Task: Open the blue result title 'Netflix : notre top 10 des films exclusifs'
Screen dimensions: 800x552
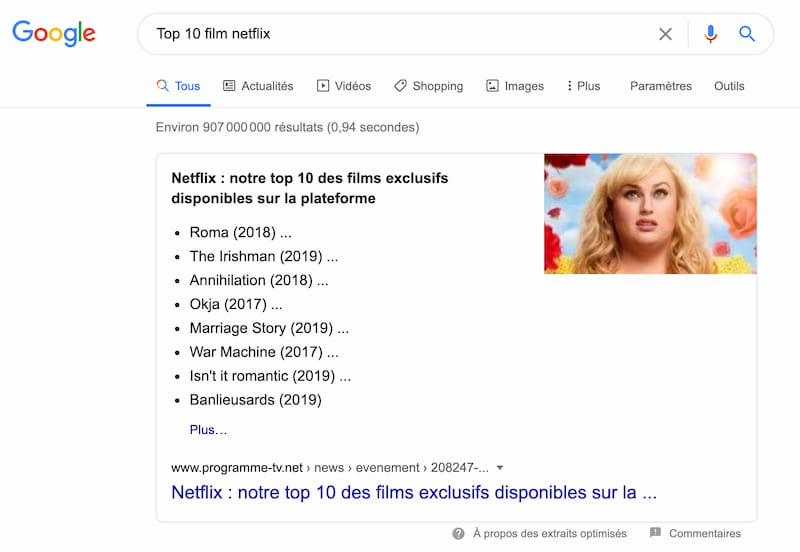Action: [414, 492]
